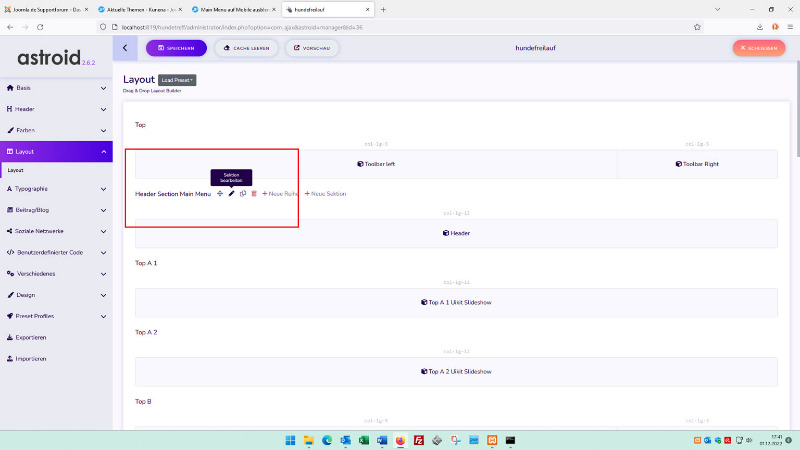The image size is (800, 450).
Task: Select the Toolbar Right layout block
Action: point(697,164)
